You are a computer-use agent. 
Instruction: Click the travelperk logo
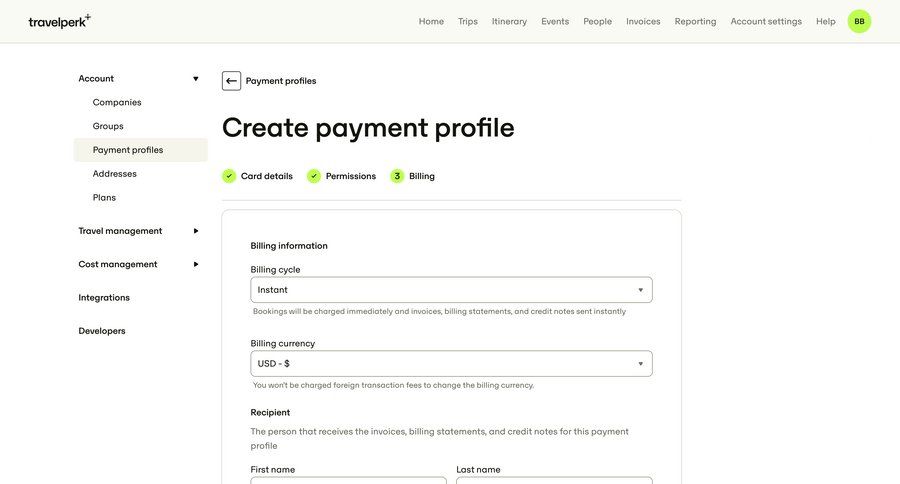[x=59, y=21]
